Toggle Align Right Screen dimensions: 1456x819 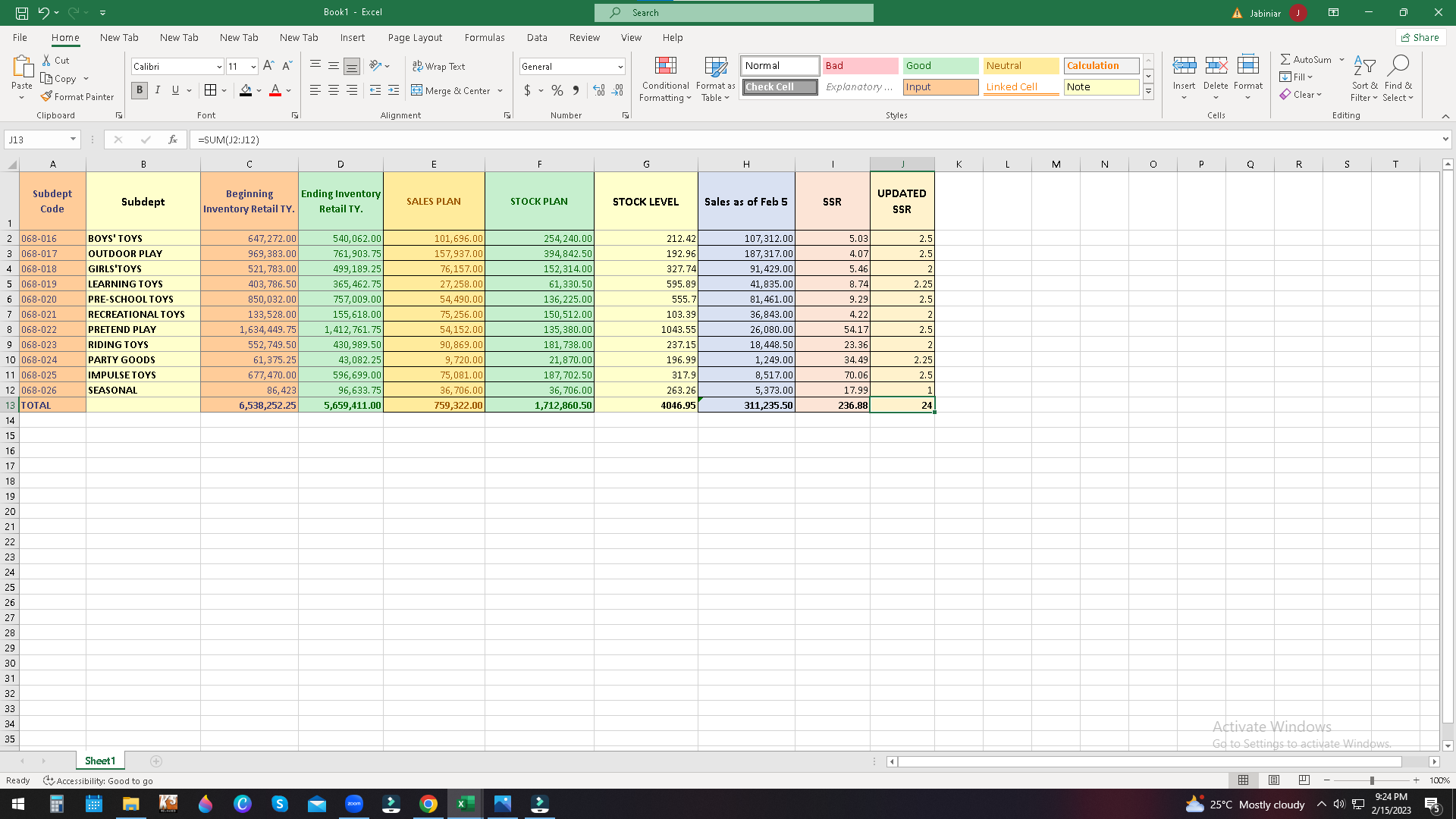pyautogui.click(x=352, y=90)
